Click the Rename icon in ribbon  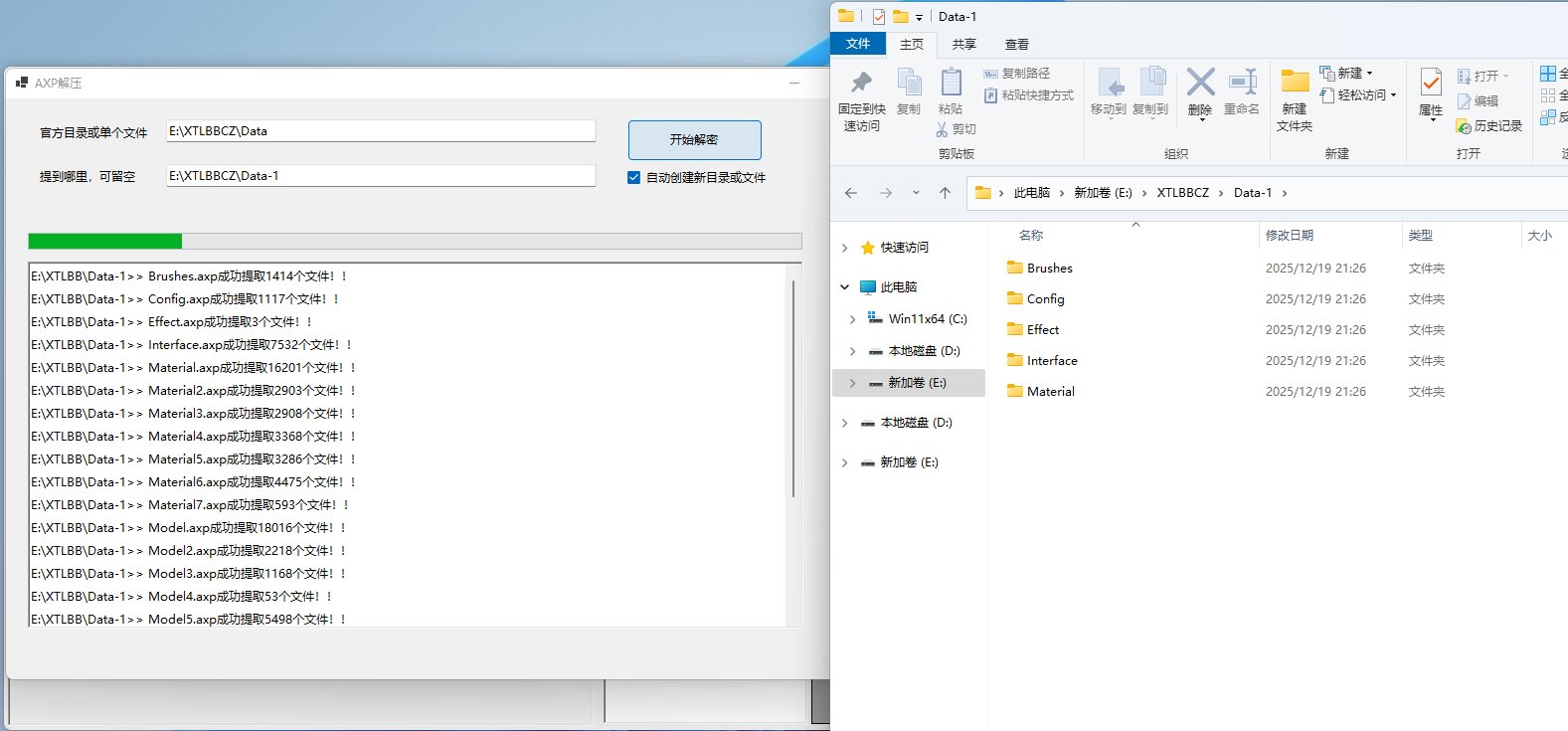pos(1242,83)
